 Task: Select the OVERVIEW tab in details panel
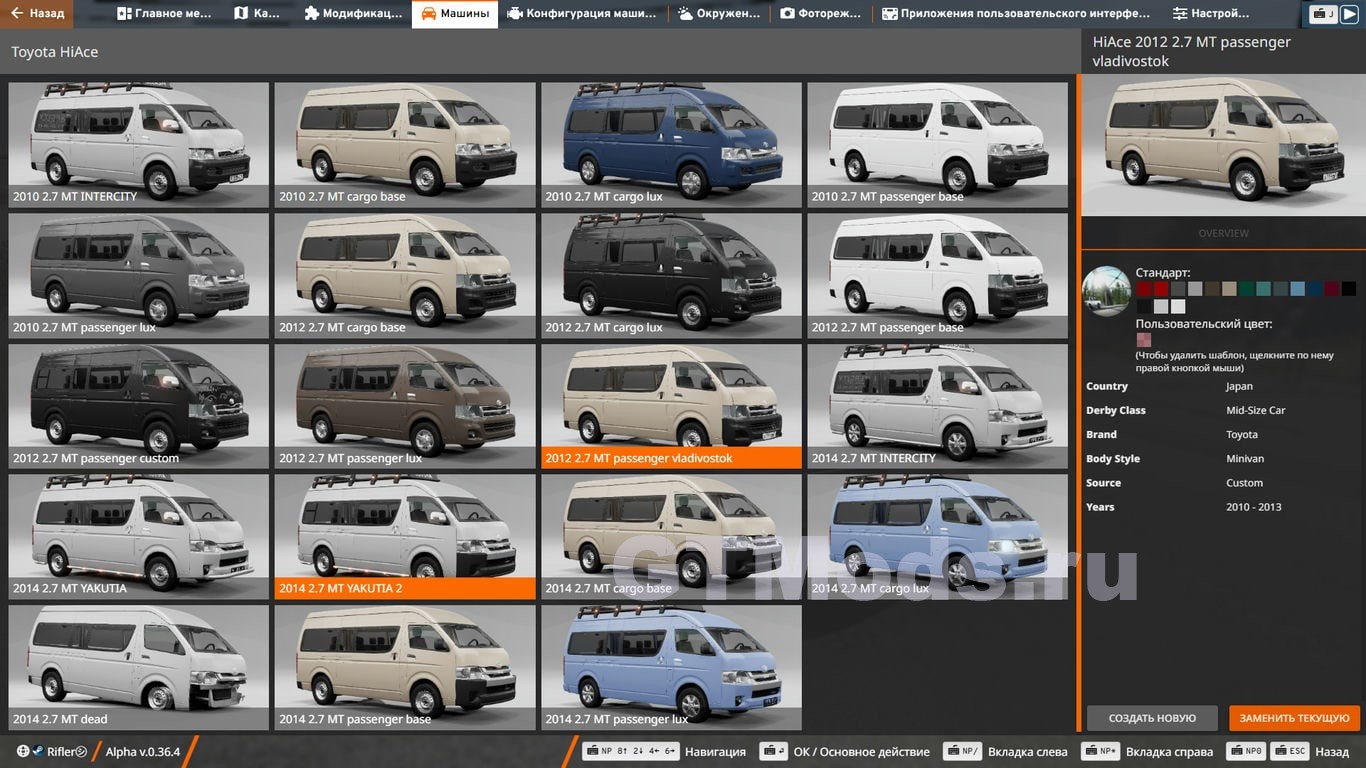point(1223,233)
